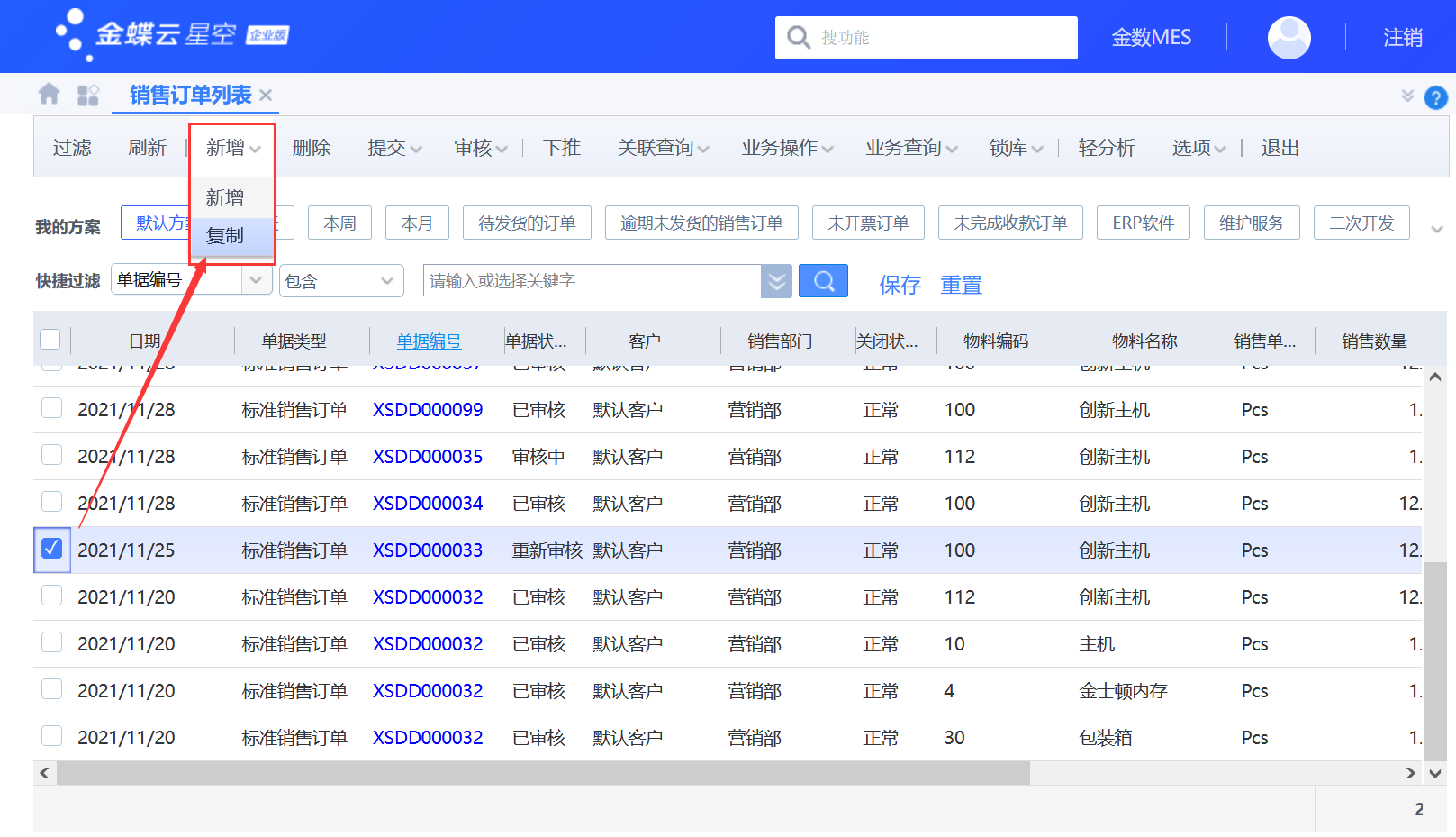Click the horizontal scrollbar thumb

pos(543,773)
